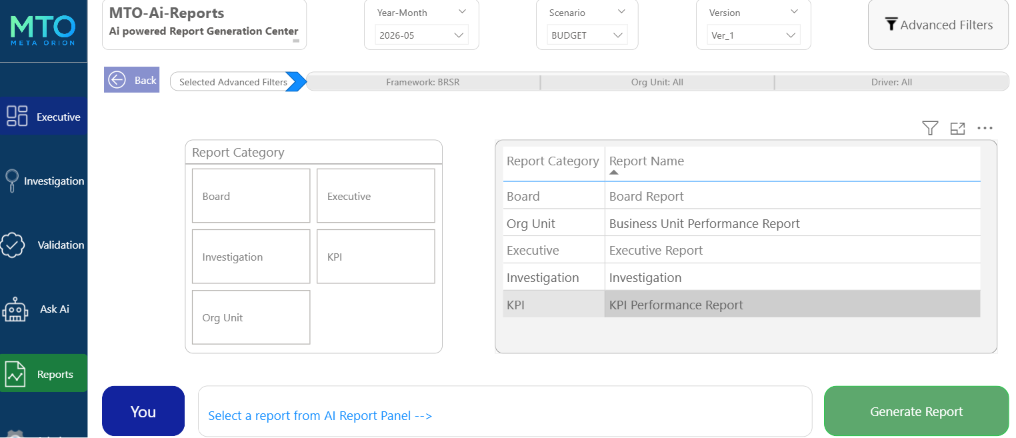
Task: Click the report prompt input field
Action: 505,411
